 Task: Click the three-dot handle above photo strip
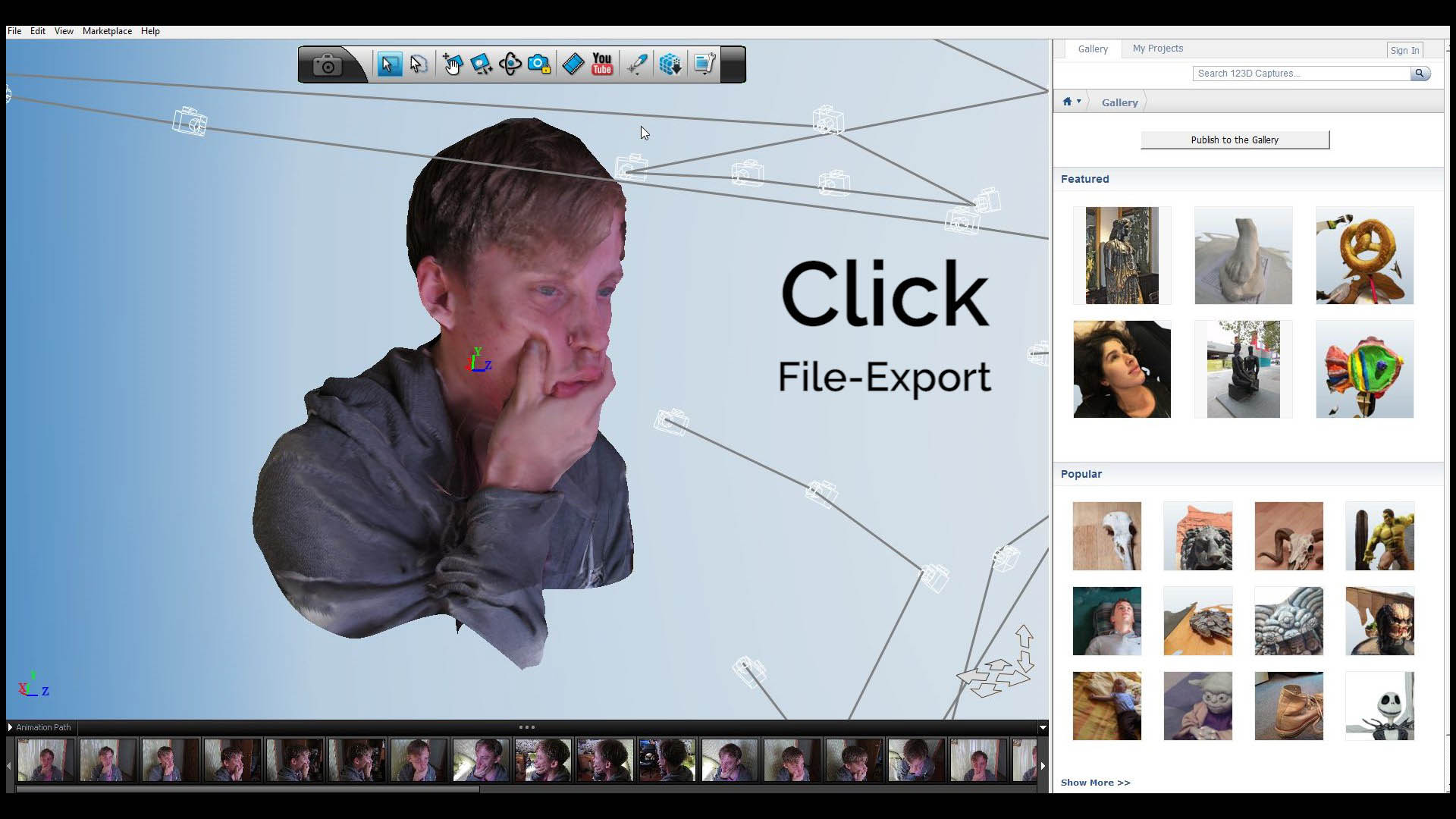(x=526, y=727)
